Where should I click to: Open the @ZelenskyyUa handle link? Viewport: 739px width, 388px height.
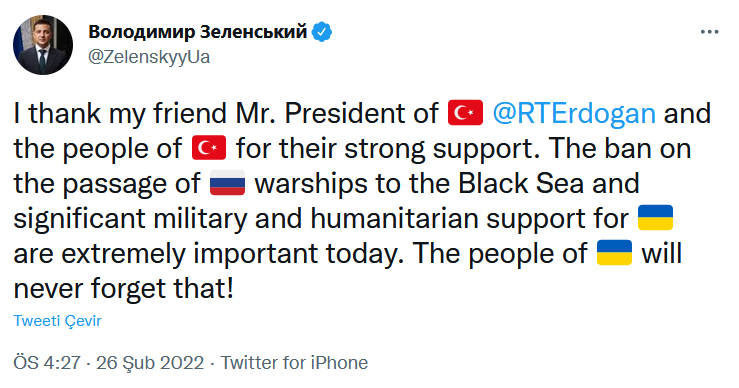click(149, 57)
